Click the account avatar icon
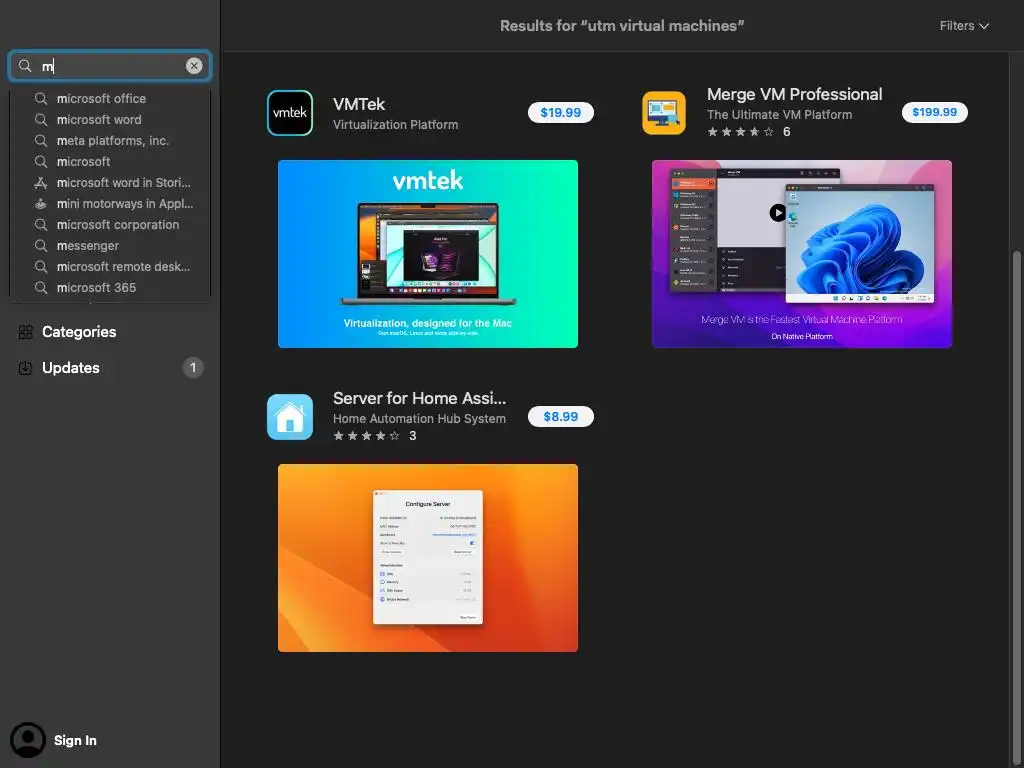 click(27, 740)
